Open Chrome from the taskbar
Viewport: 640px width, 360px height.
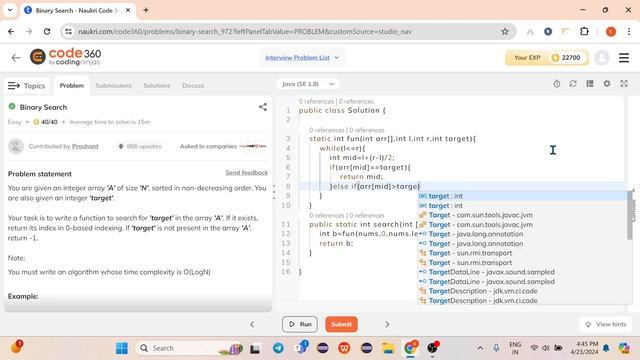(x=410, y=348)
